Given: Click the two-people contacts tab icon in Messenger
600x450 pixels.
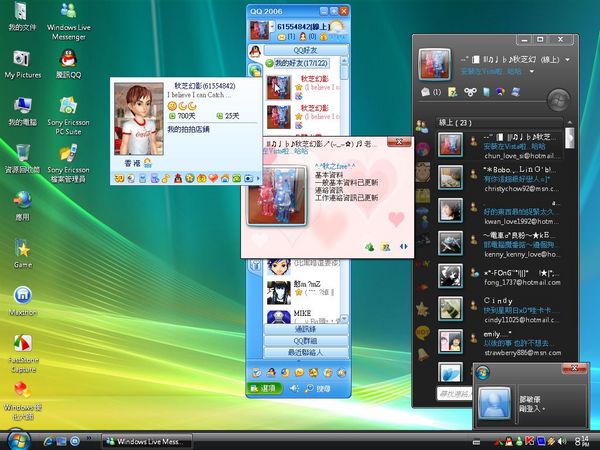Looking at the screenshot, I should pyautogui.click(x=422, y=126).
